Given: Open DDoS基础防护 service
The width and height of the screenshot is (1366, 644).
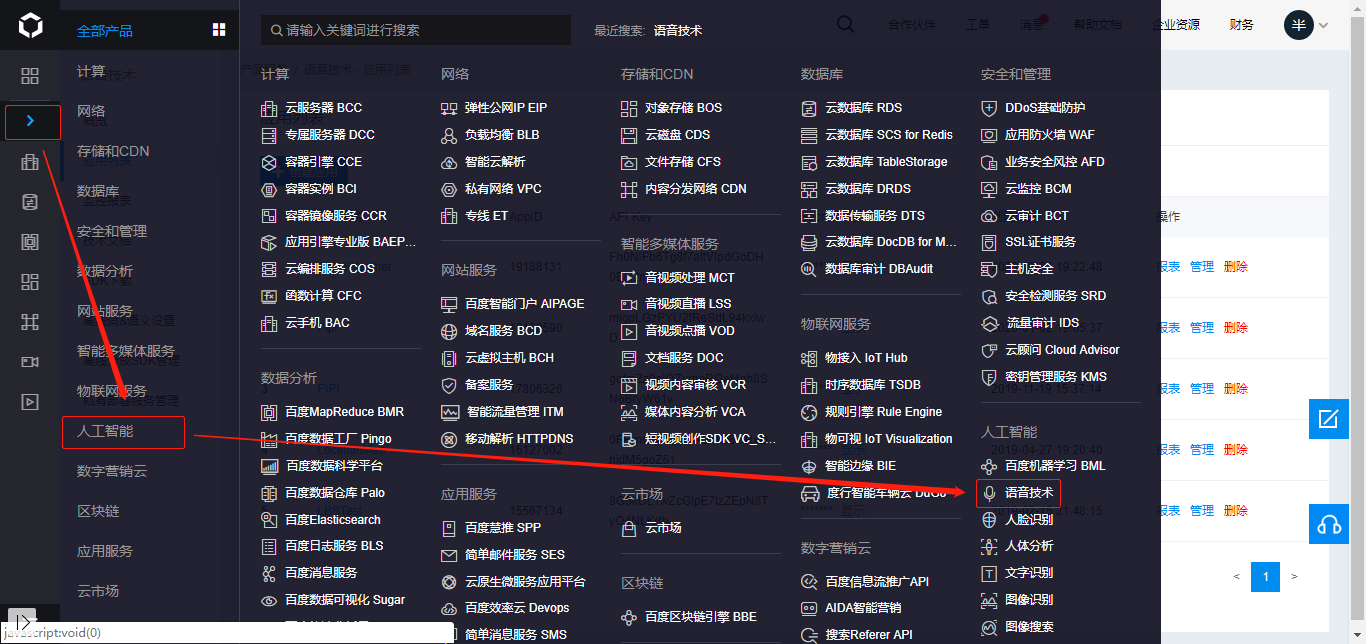Looking at the screenshot, I should click(x=1033, y=107).
